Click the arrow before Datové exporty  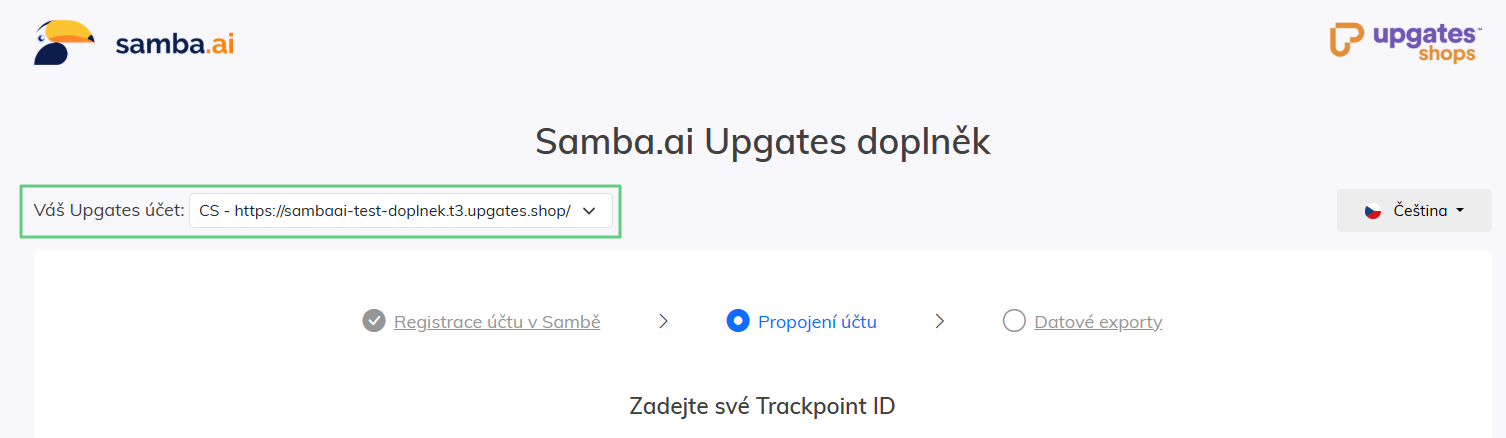(939, 321)
